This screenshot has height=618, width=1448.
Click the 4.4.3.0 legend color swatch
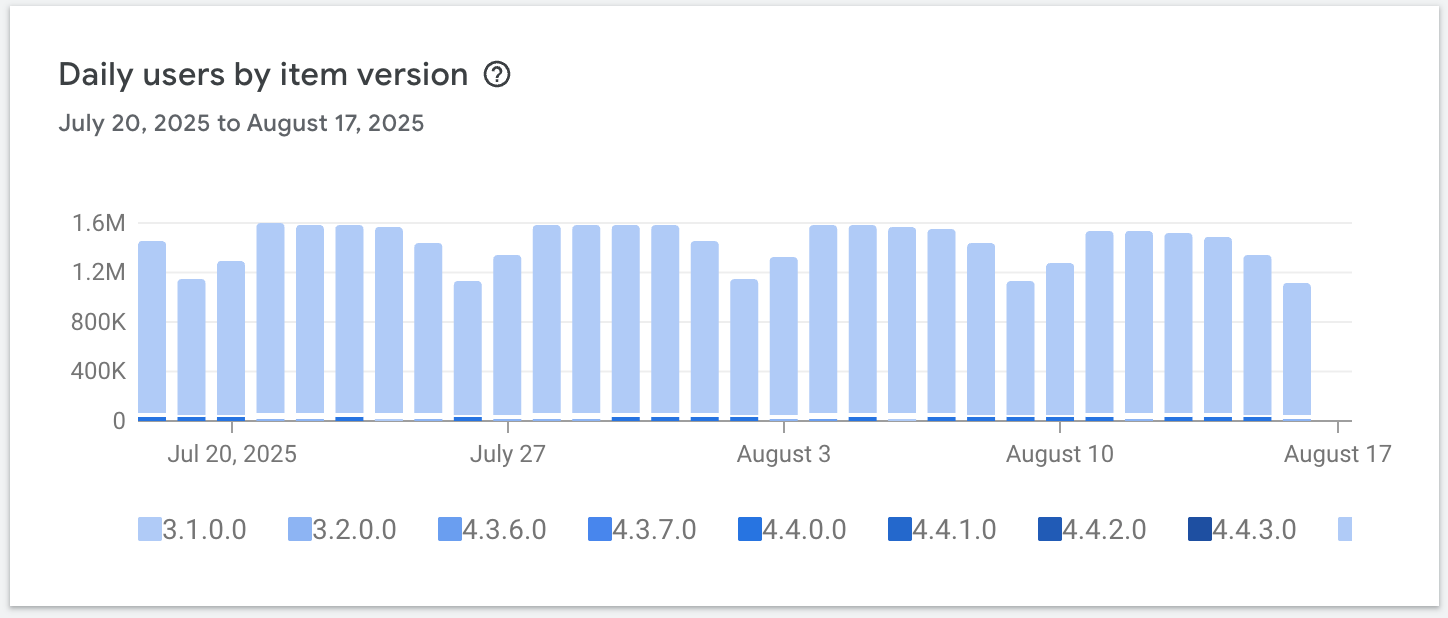[x=1199, y=529]
